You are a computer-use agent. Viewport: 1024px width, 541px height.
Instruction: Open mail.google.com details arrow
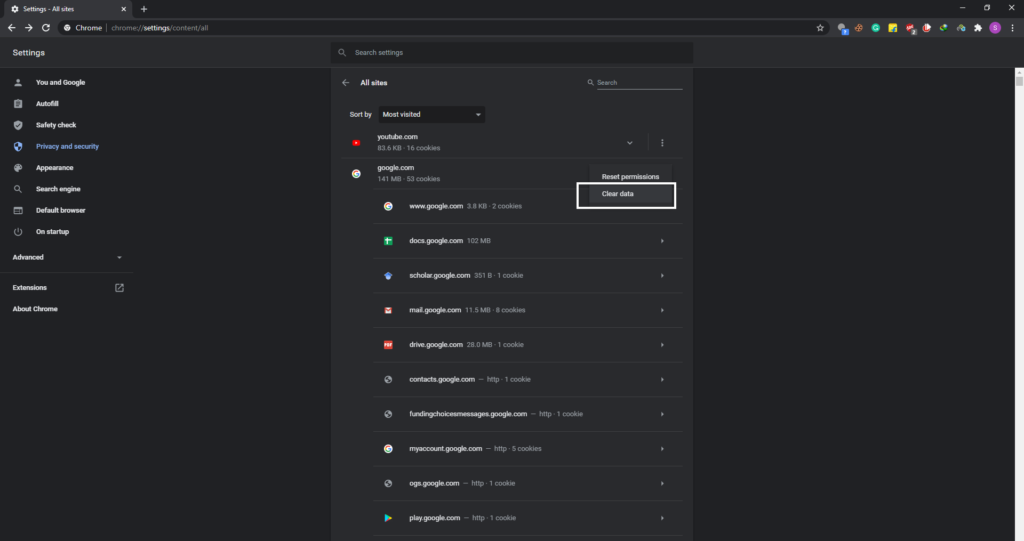(x=662, y=310)
